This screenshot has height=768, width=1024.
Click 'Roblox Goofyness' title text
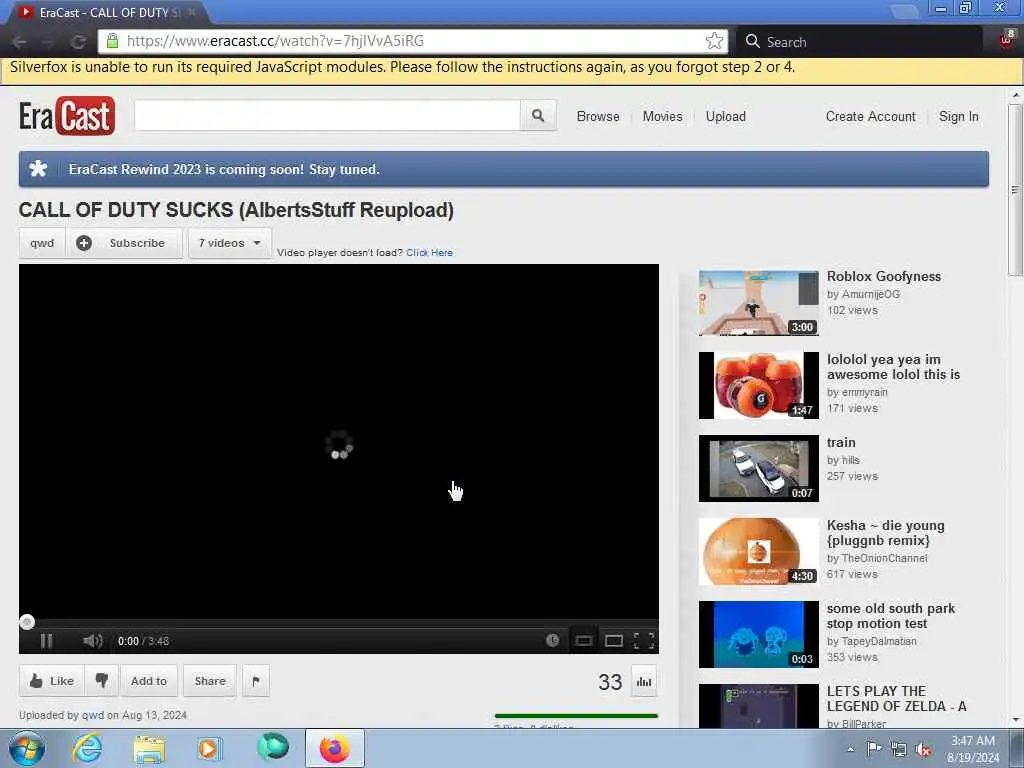click(x=884, y=276)
